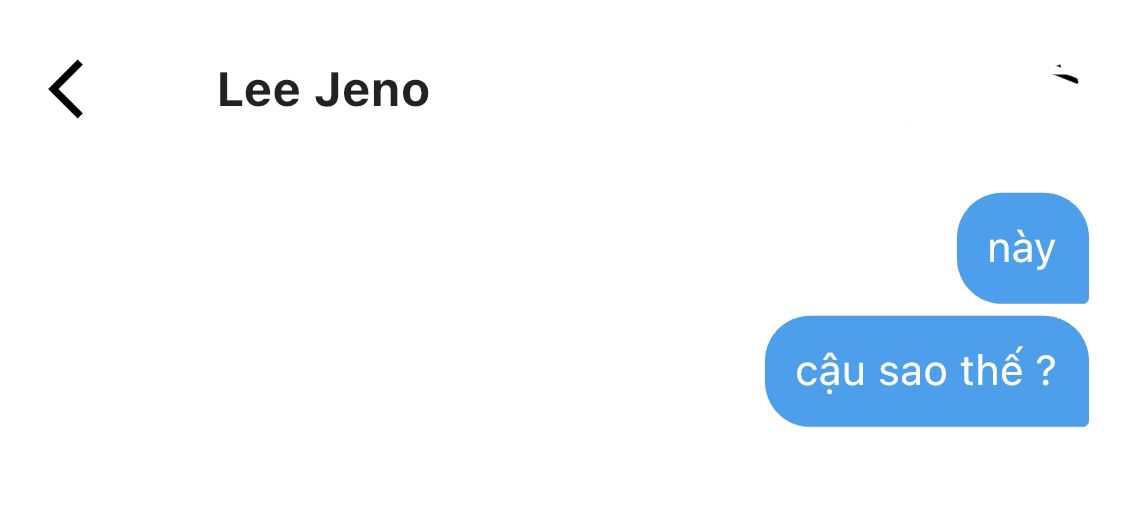This screenshot has width=1124, height=506.
Task: Tap the second blue sent message
Action: pyautogui.click(x=926, y=371)
